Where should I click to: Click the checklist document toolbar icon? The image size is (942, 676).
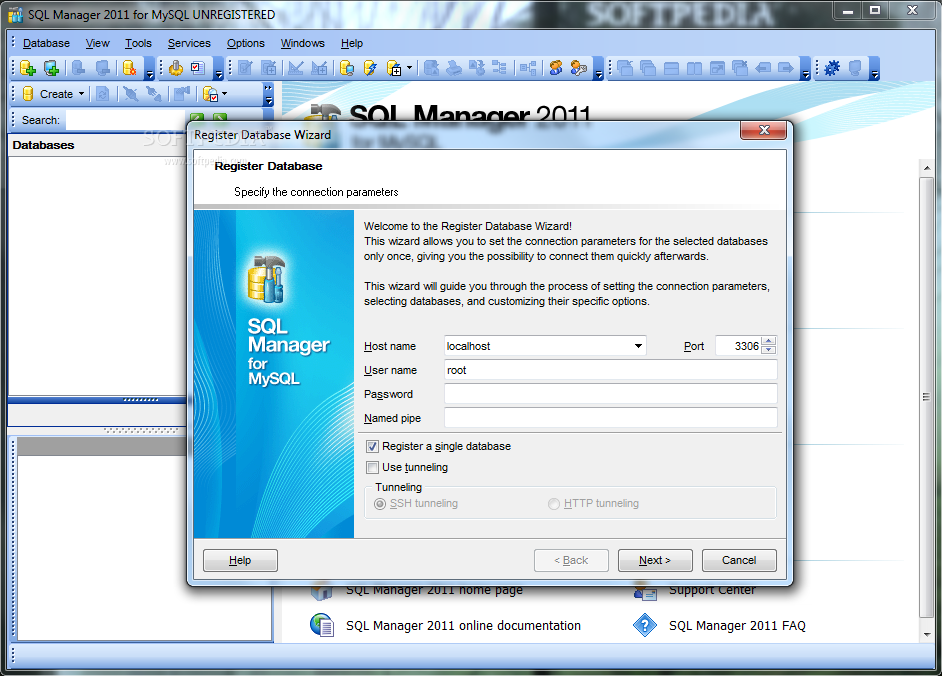coord(198,68)
